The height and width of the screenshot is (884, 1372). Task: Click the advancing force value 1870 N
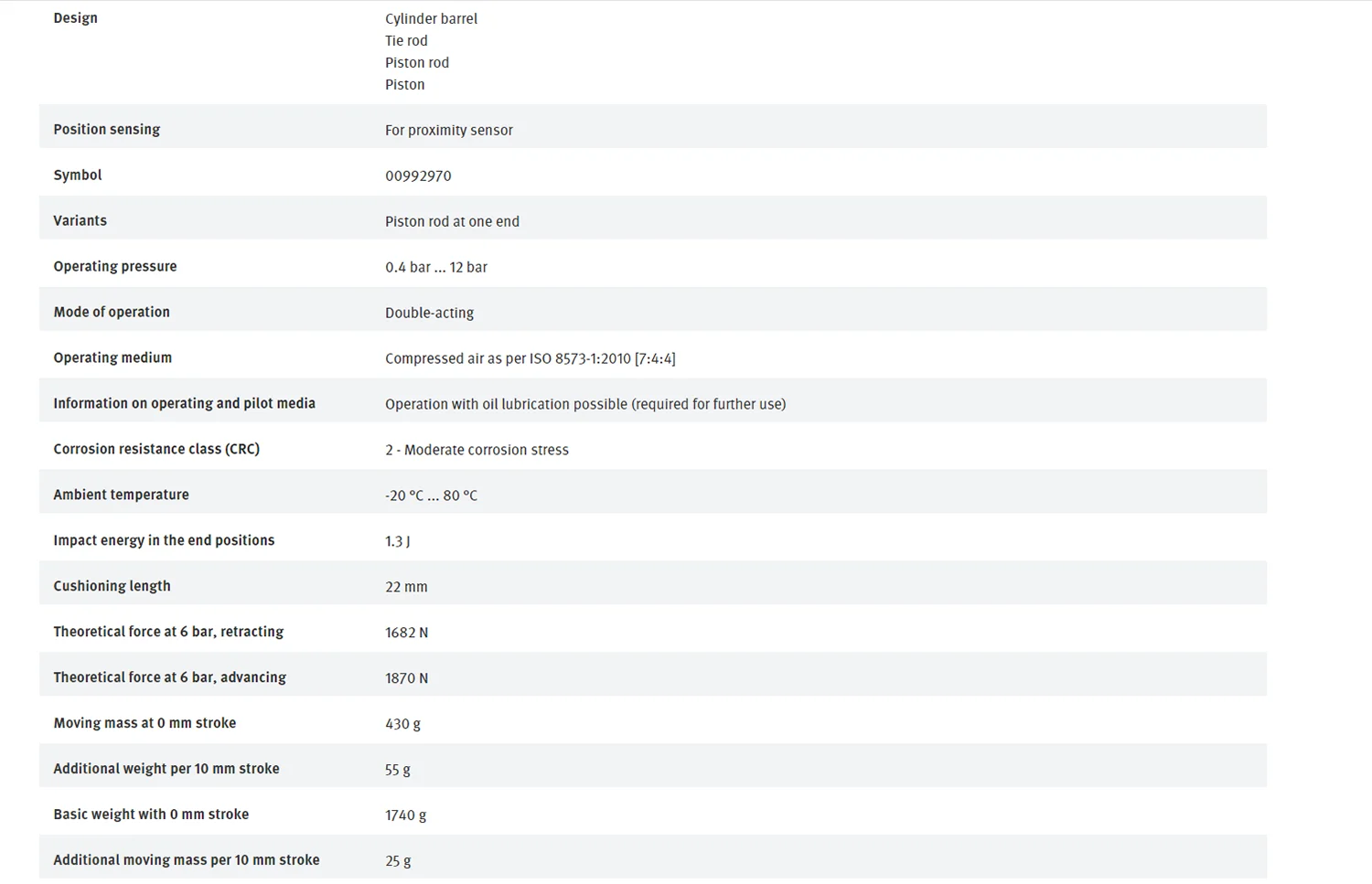pos(407,678)
